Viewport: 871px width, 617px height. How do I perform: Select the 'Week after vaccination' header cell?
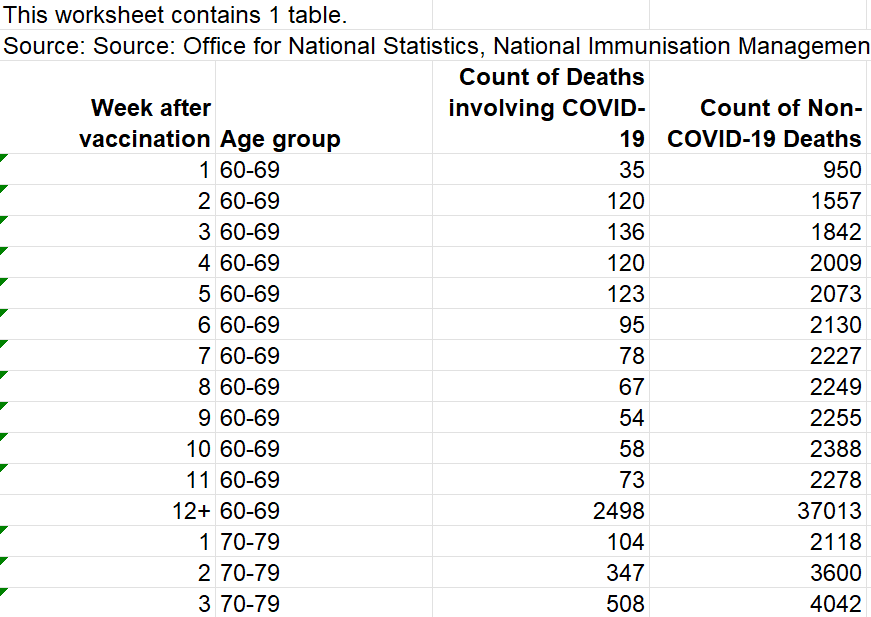[107, 107]
